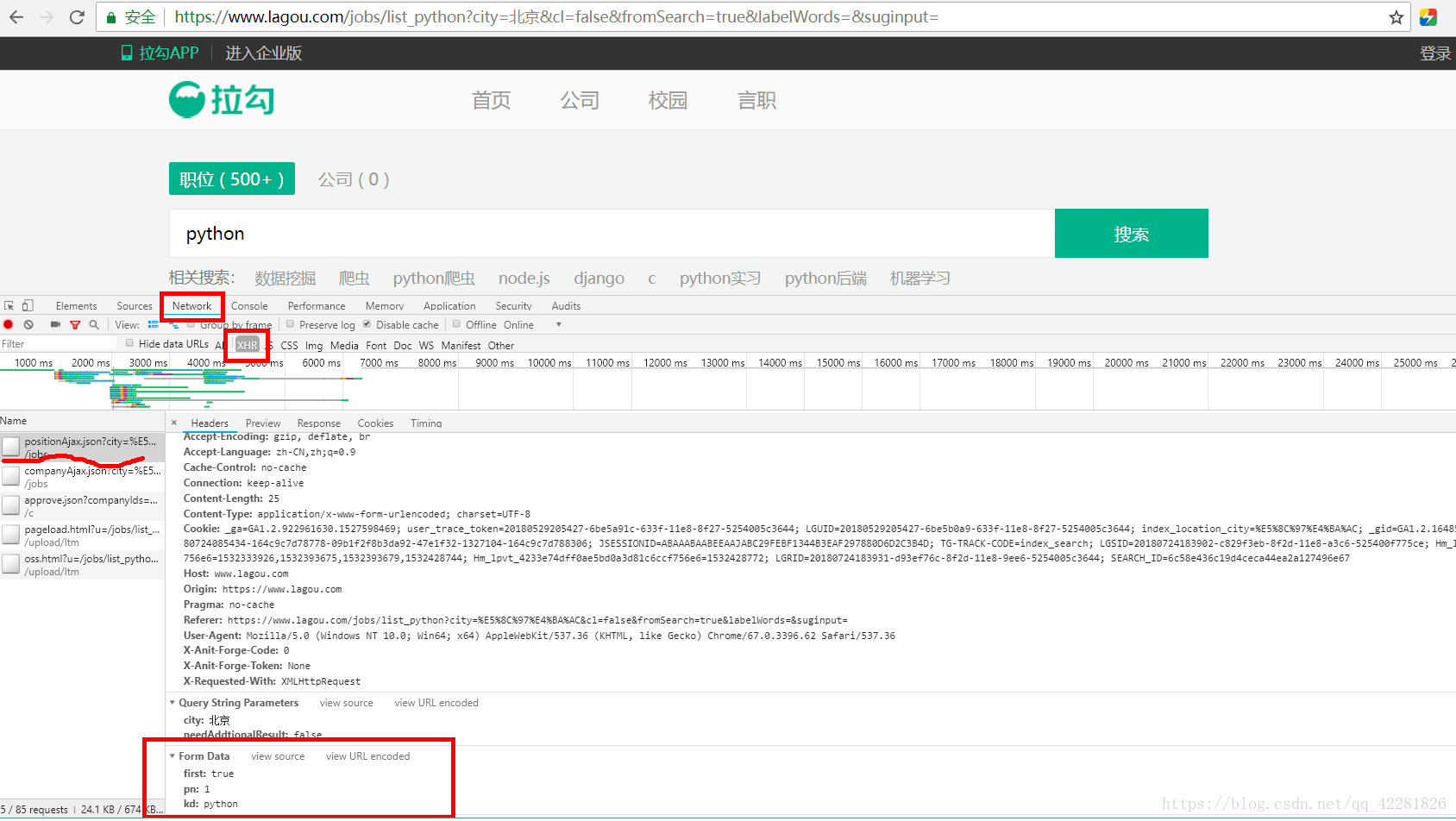Filter requests by Img type

tap(314, 346)
